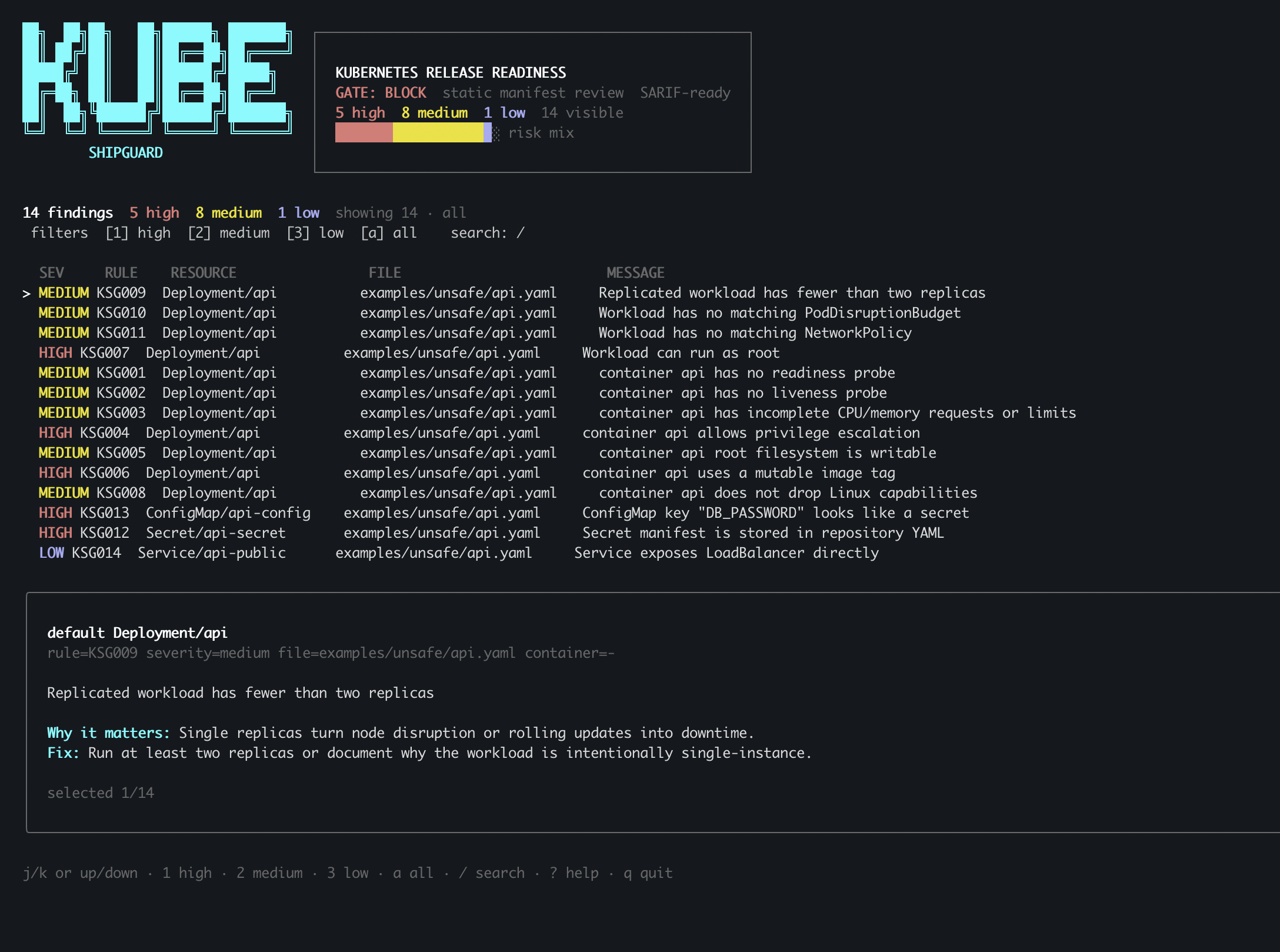1280x952 pixels.
Task: Select the KSG004 privilege escalation finding row
Action: click(479, 433)
